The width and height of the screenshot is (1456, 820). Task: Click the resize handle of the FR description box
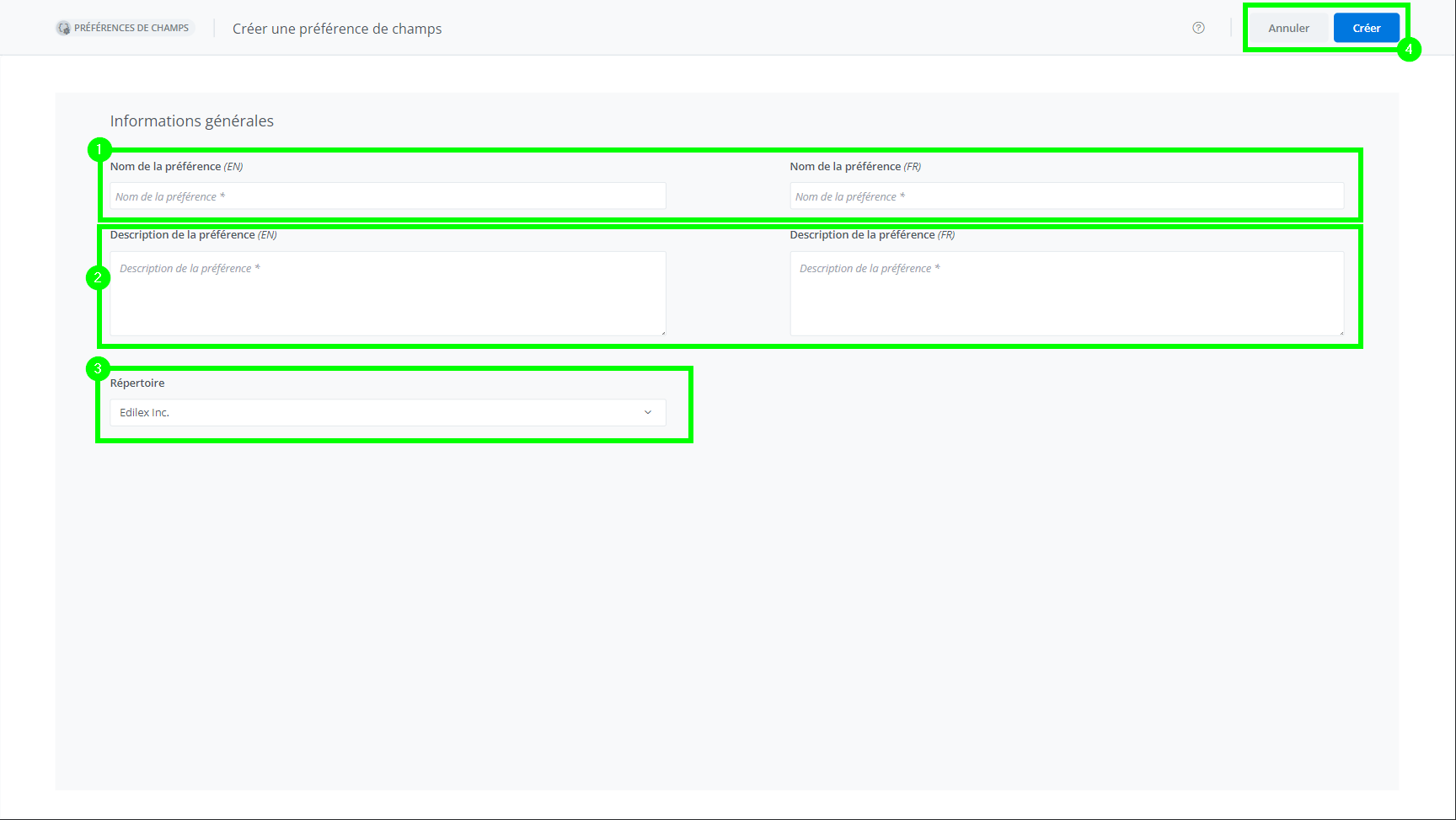coord(1341,333)
